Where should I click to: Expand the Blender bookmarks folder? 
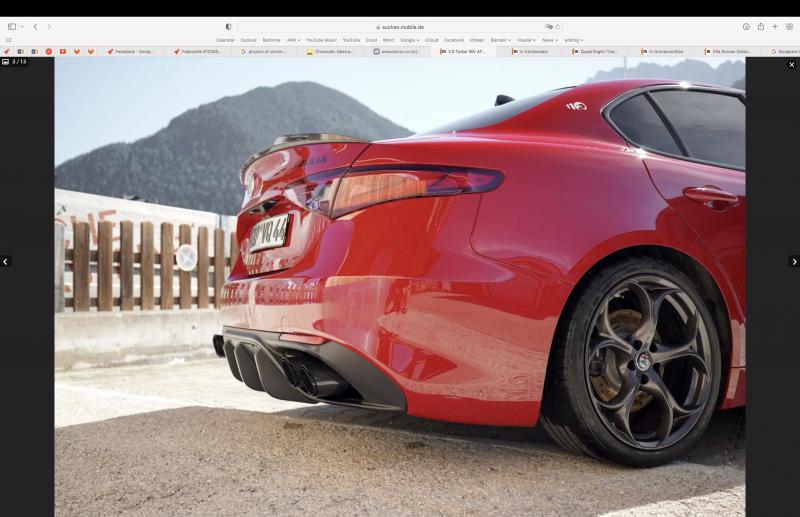[499, 40]
